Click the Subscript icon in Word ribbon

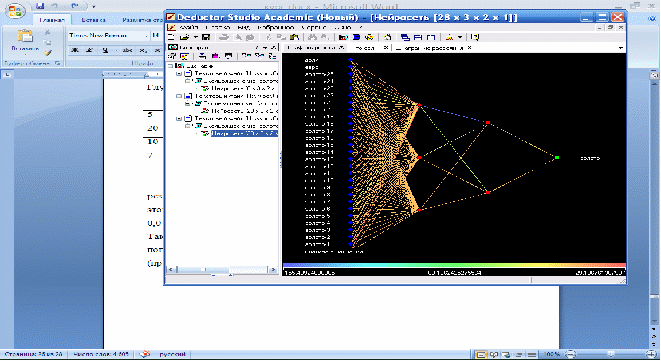144,50
